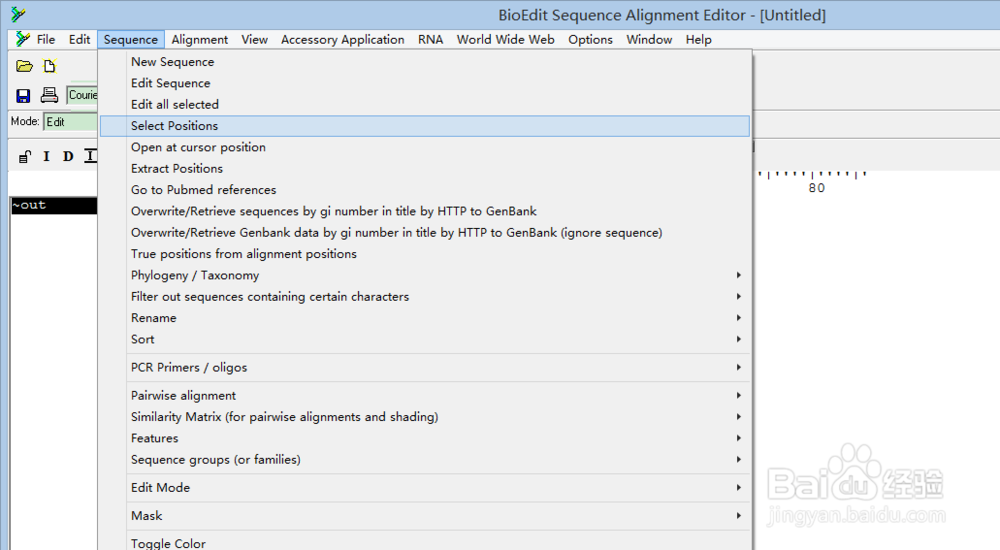Image resolution: width=1000 pixels, height=550 pixels.
Task: Click the printer icon
Action: point(49,95)
